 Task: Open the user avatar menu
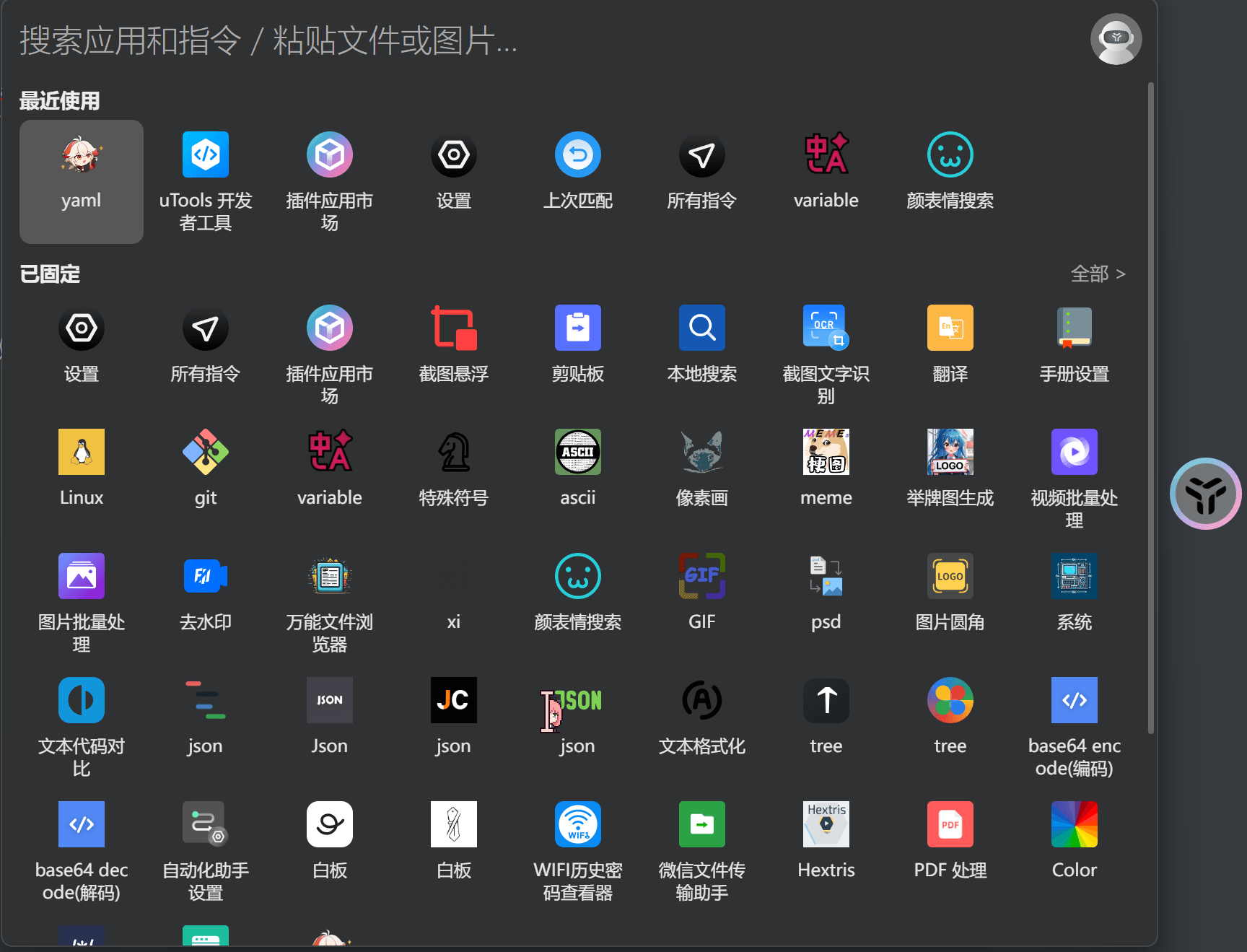[1116, 39]
